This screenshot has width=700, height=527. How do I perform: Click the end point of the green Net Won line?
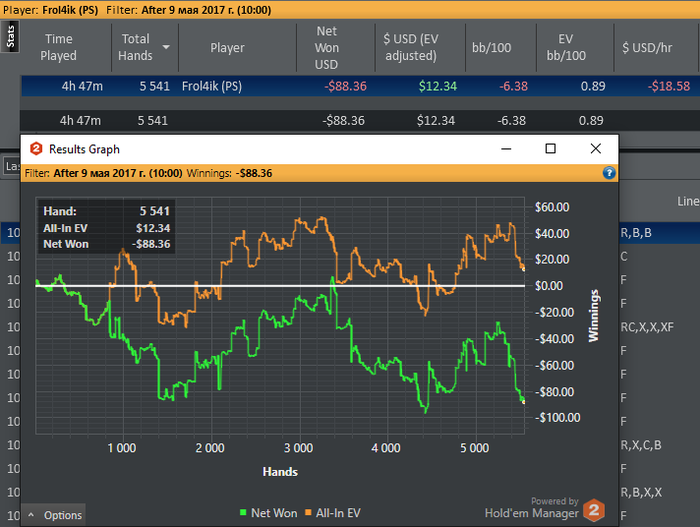[x=523, y=402]
